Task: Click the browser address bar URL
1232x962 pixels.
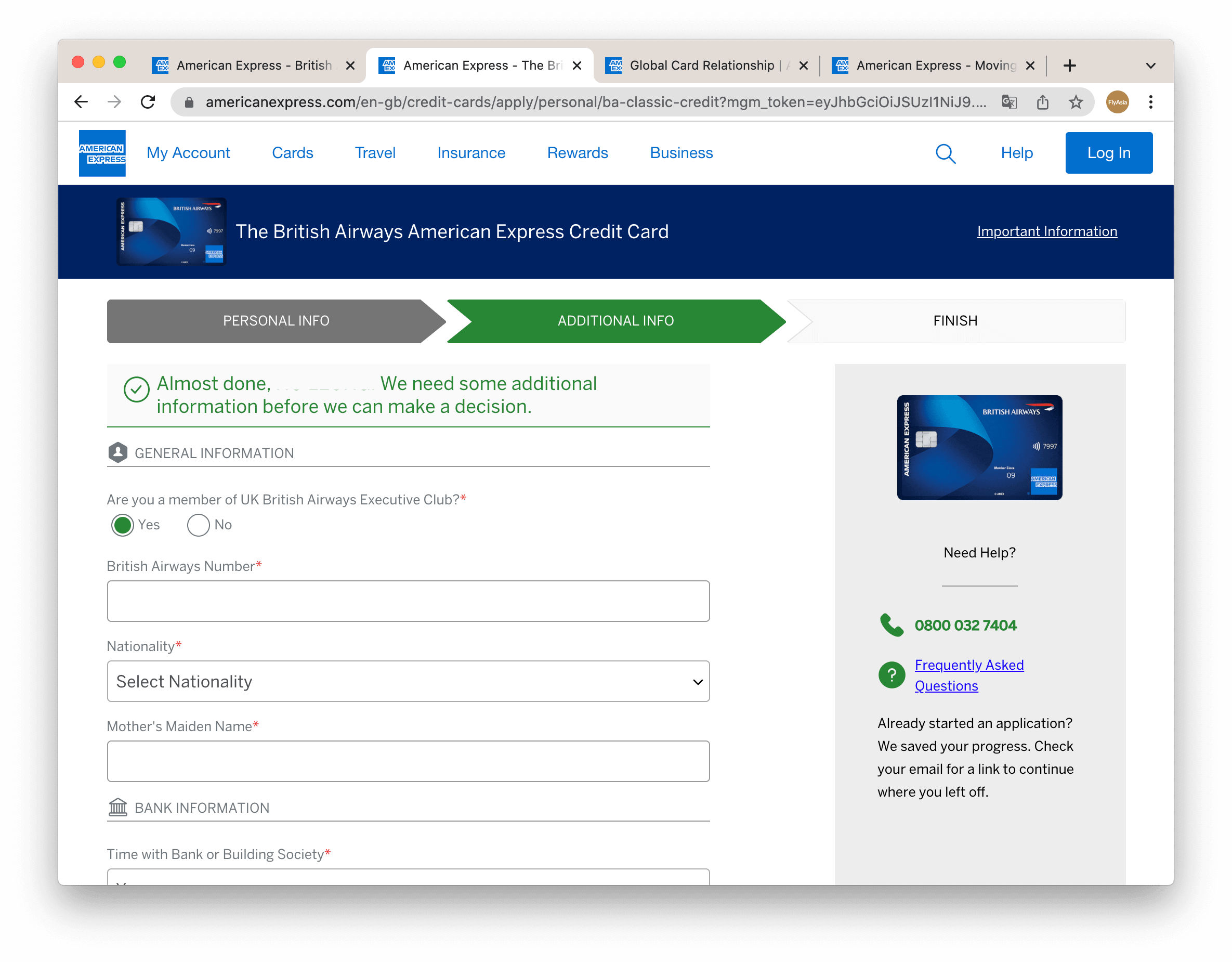Action: (596, 102)
